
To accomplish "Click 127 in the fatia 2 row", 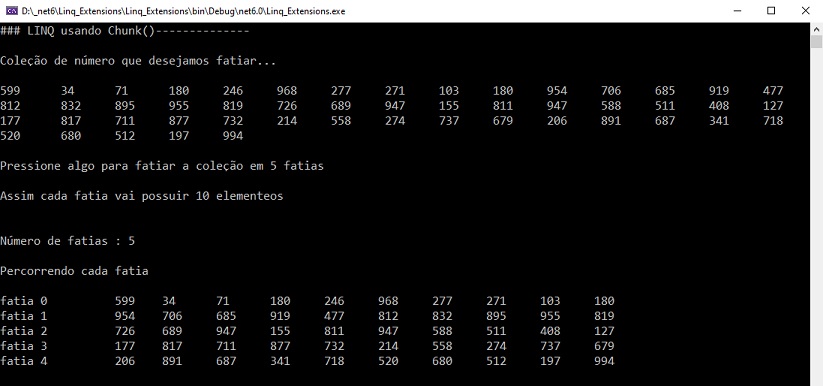I will 604,331.
